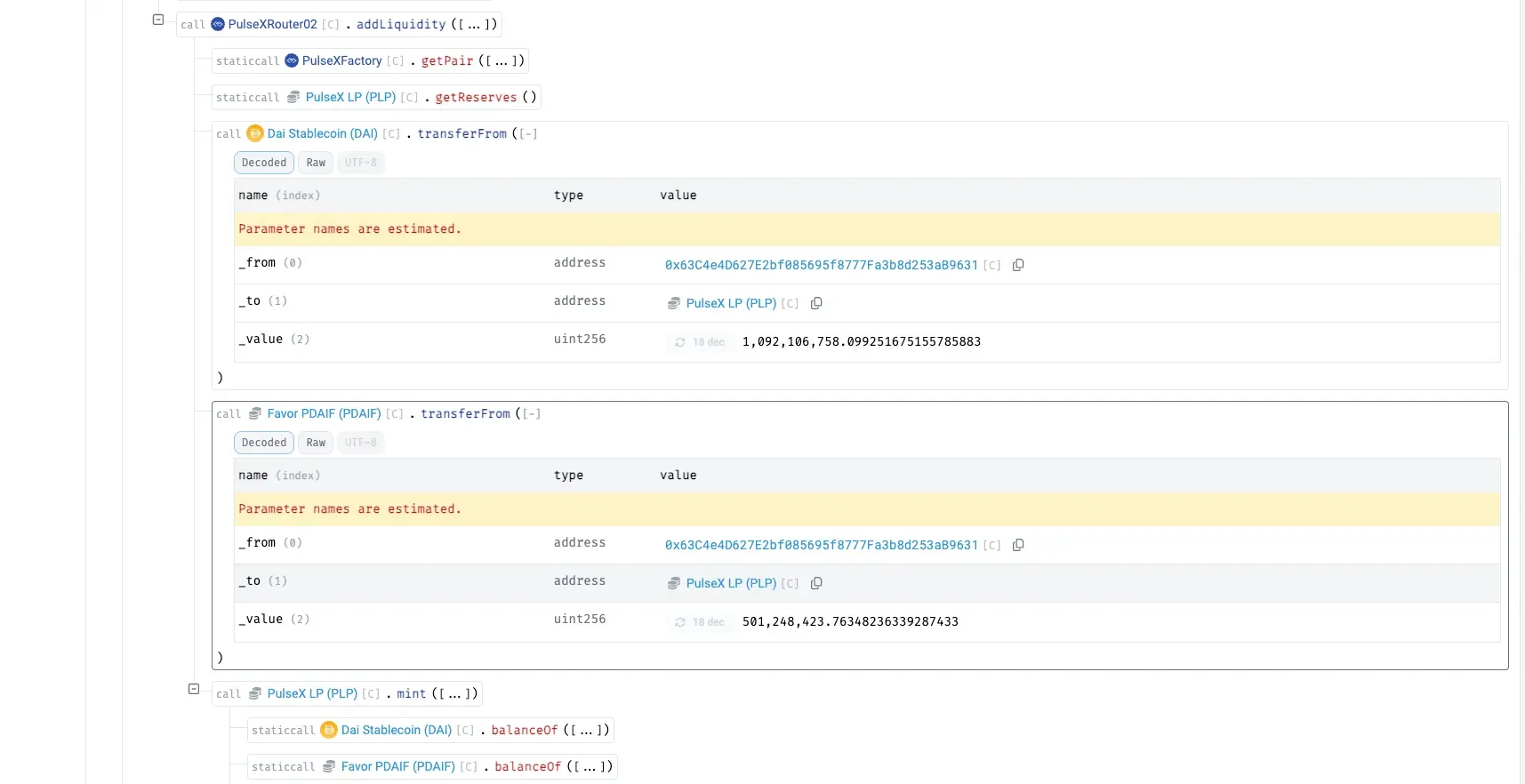This screenshot has height=784, width=1525.
Task: Click DAI coin icon in balanceOf row
Action: 329,731
